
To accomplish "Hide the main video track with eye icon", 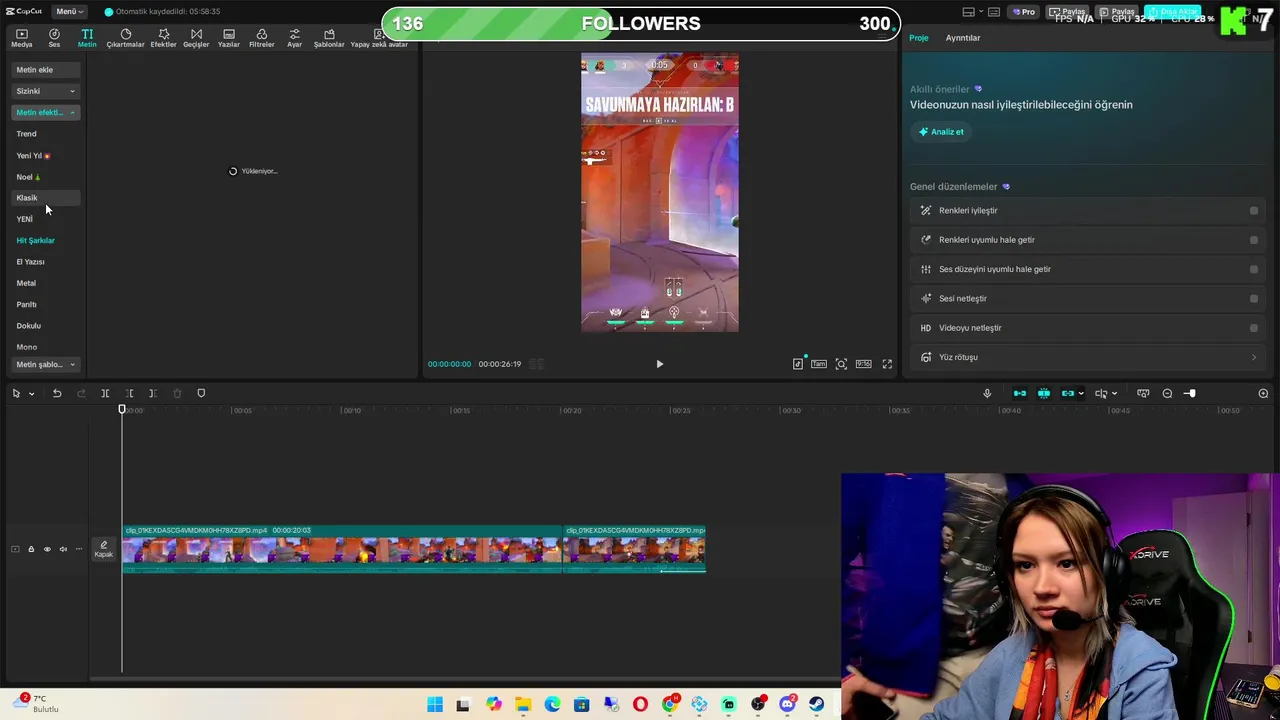I will coord(47,549).
